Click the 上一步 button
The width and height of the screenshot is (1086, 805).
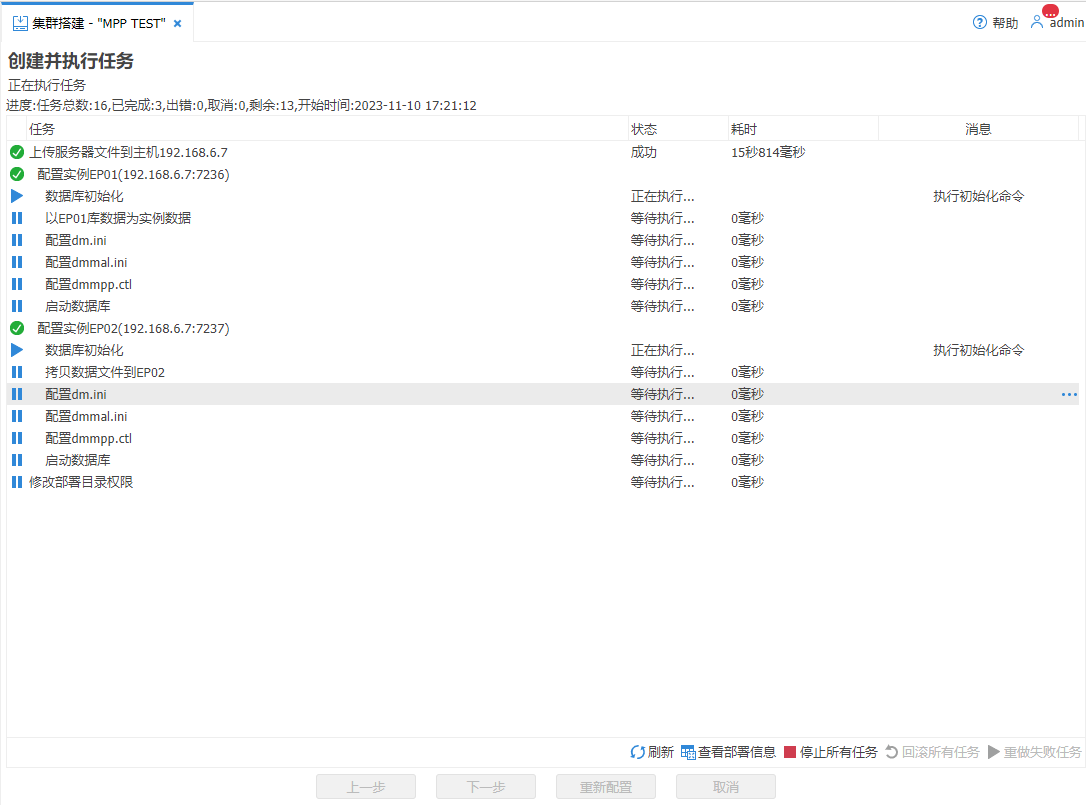click(x=365, y=786)
